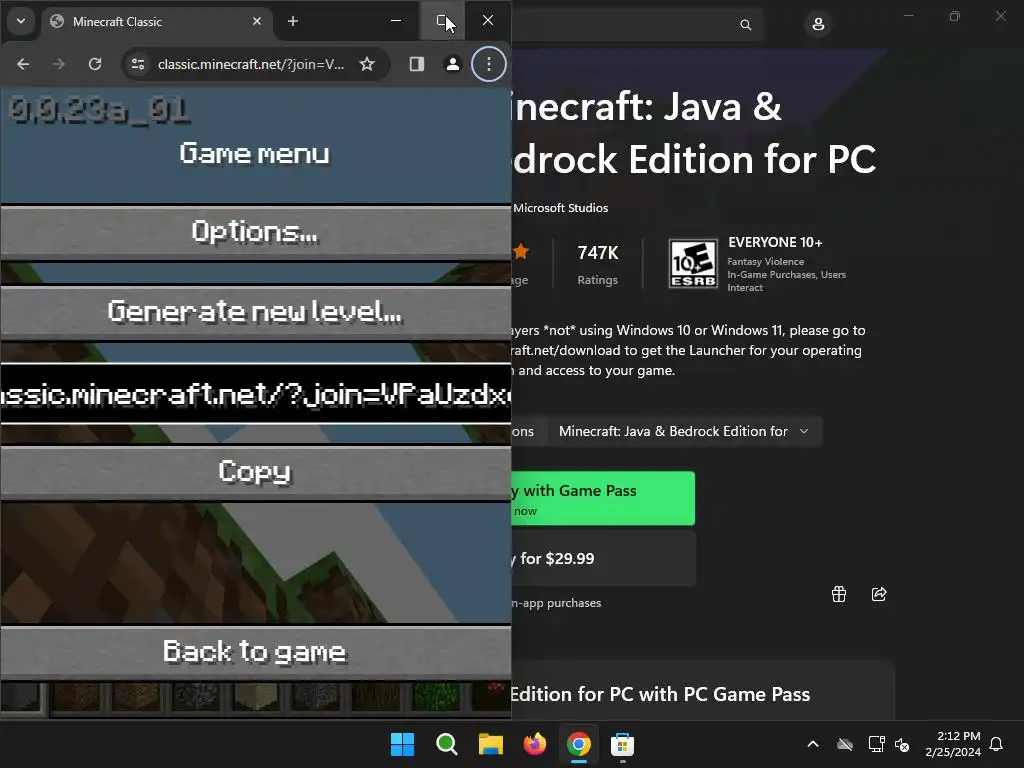1024x768 pixels.
Task: Minimize the Chrome window
Action: click(x=396, y=21)
